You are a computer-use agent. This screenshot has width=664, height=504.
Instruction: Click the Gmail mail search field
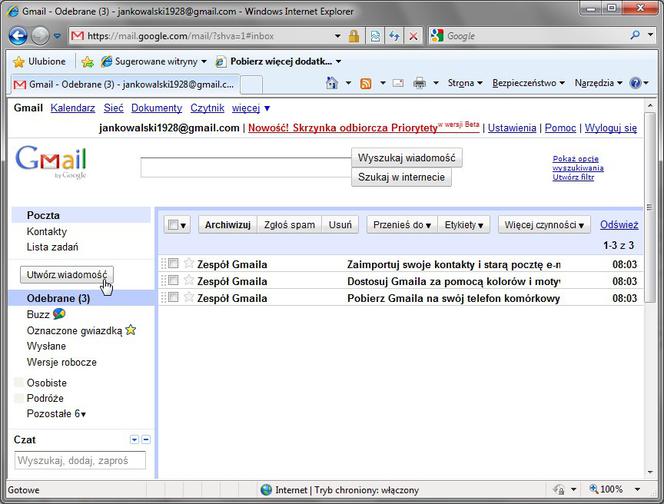[246, 168]
